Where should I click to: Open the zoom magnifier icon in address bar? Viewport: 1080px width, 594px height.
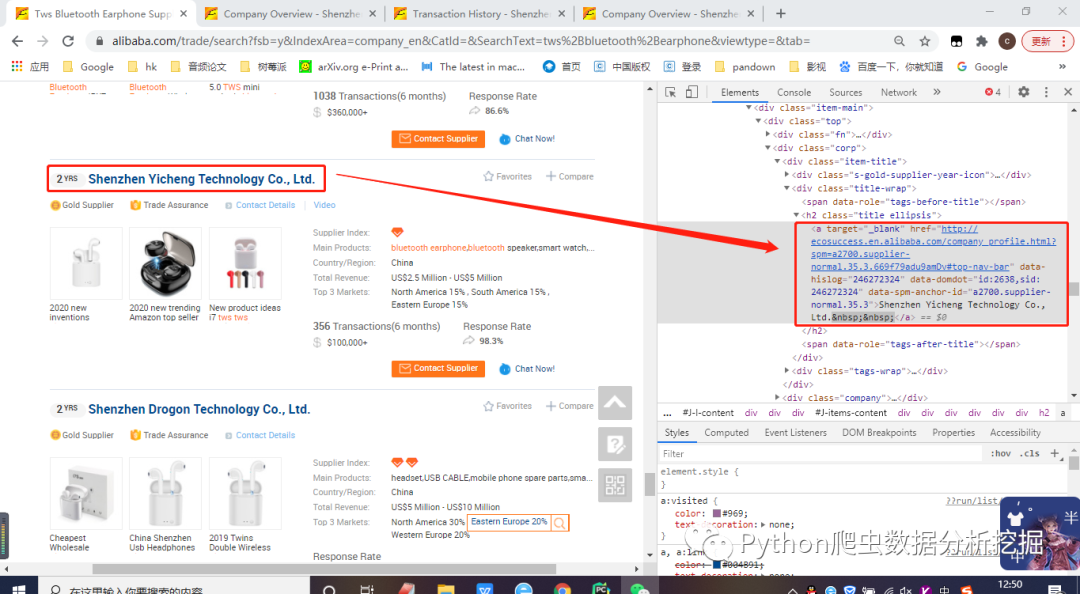coord(899,41)
